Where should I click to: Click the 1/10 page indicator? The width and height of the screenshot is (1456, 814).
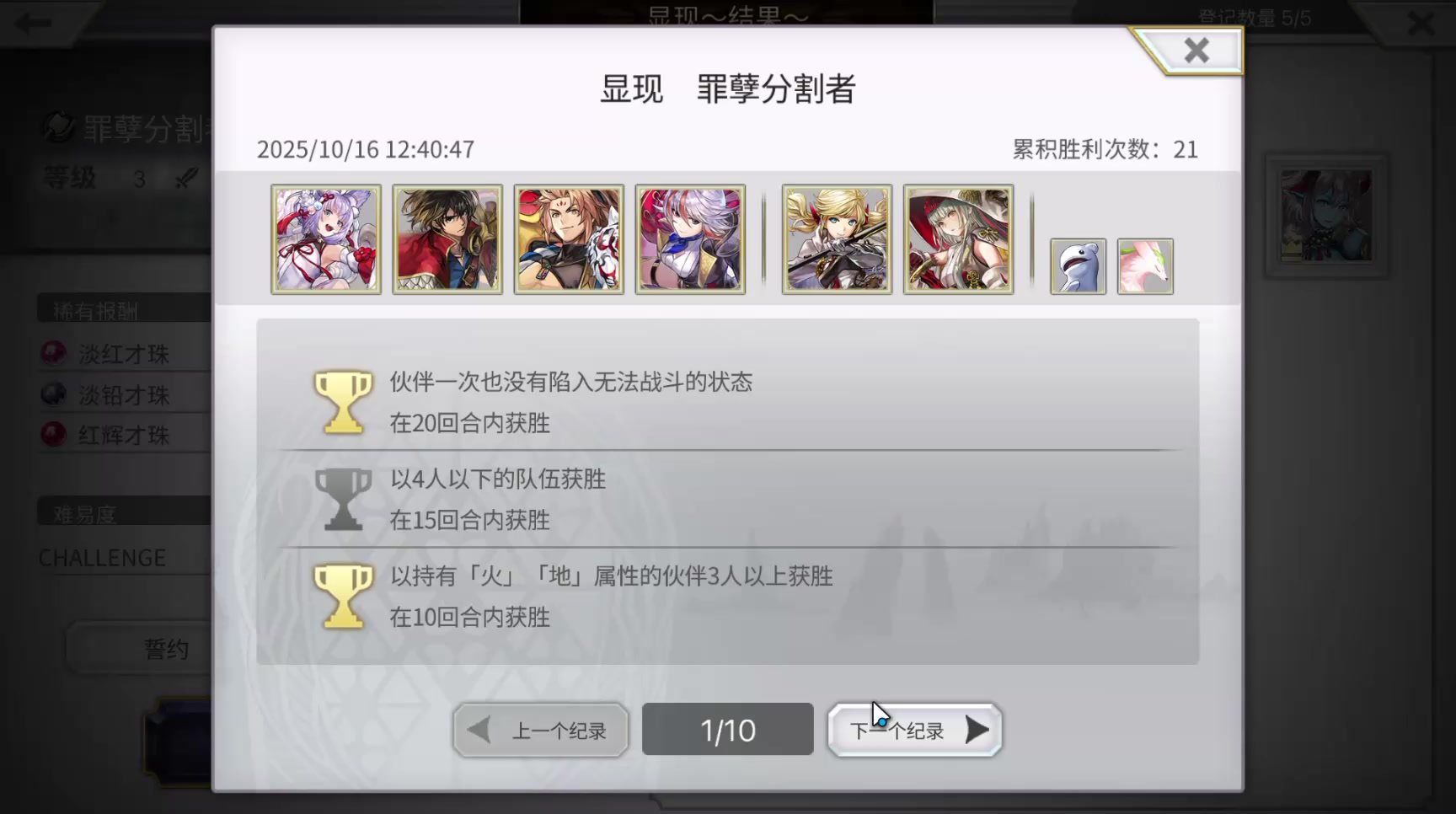coord(728,729)
